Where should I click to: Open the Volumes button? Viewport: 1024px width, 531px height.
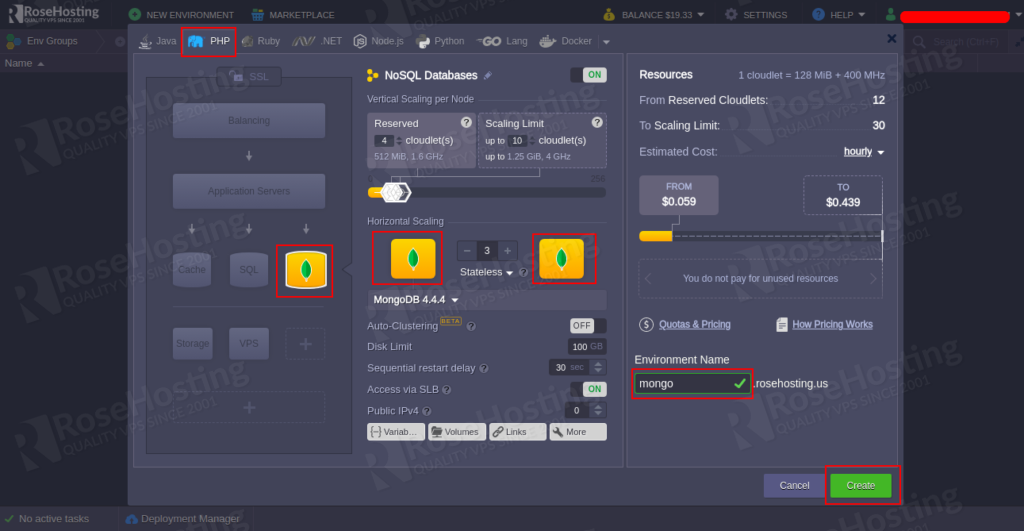coord(456,432)
